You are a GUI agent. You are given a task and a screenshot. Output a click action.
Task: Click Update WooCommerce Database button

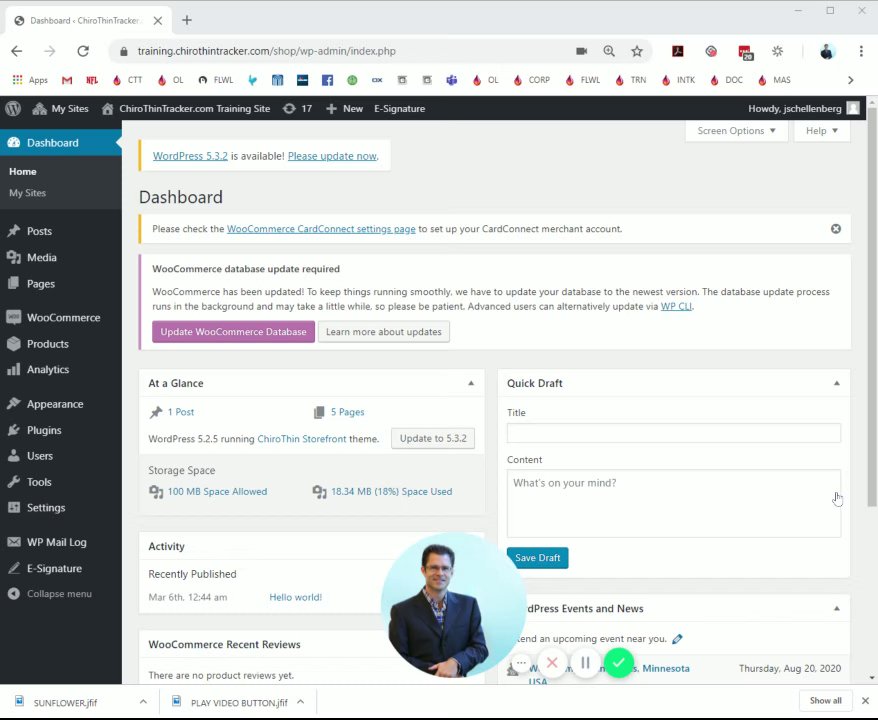[x=233, y=332]
